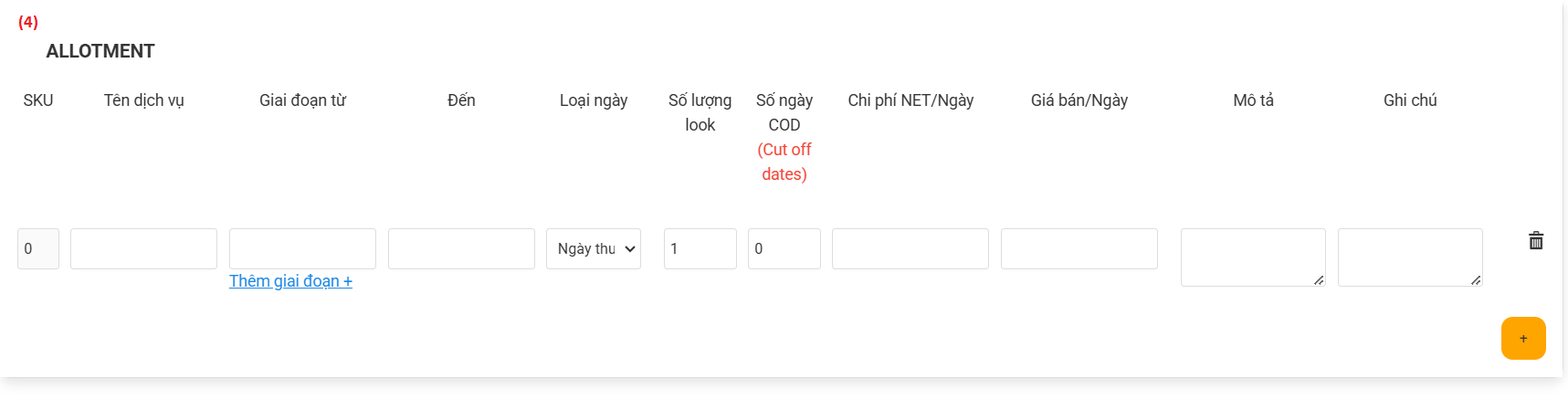Screen dimensions: 1568x399
Task: Add a new row with orange plus button
Action: pyautogui.click(x=1523, y=338)
